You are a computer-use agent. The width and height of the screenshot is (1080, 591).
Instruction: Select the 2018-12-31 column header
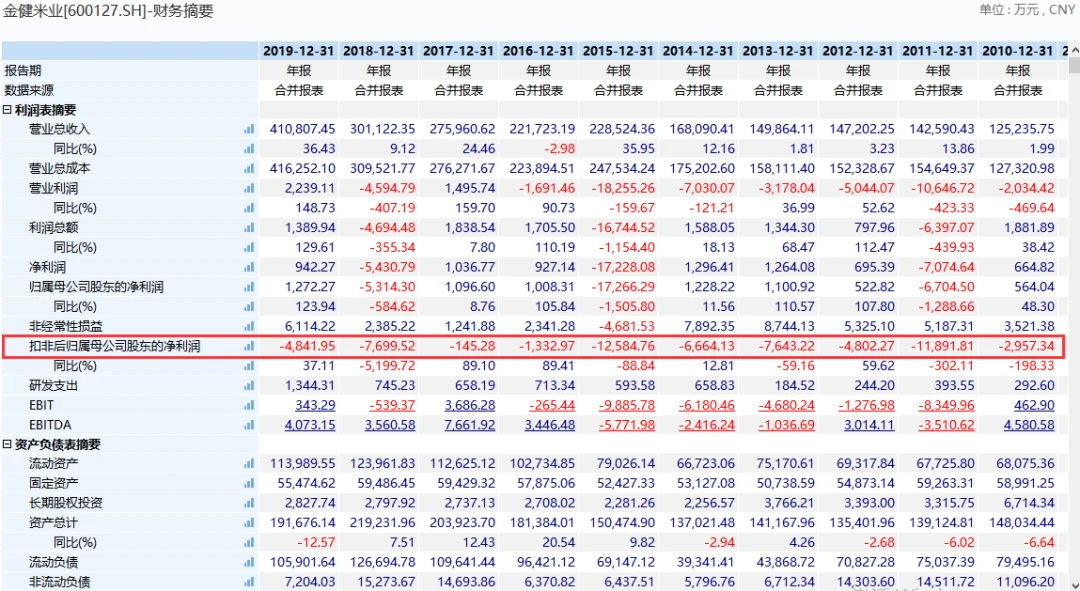point(378,51)
